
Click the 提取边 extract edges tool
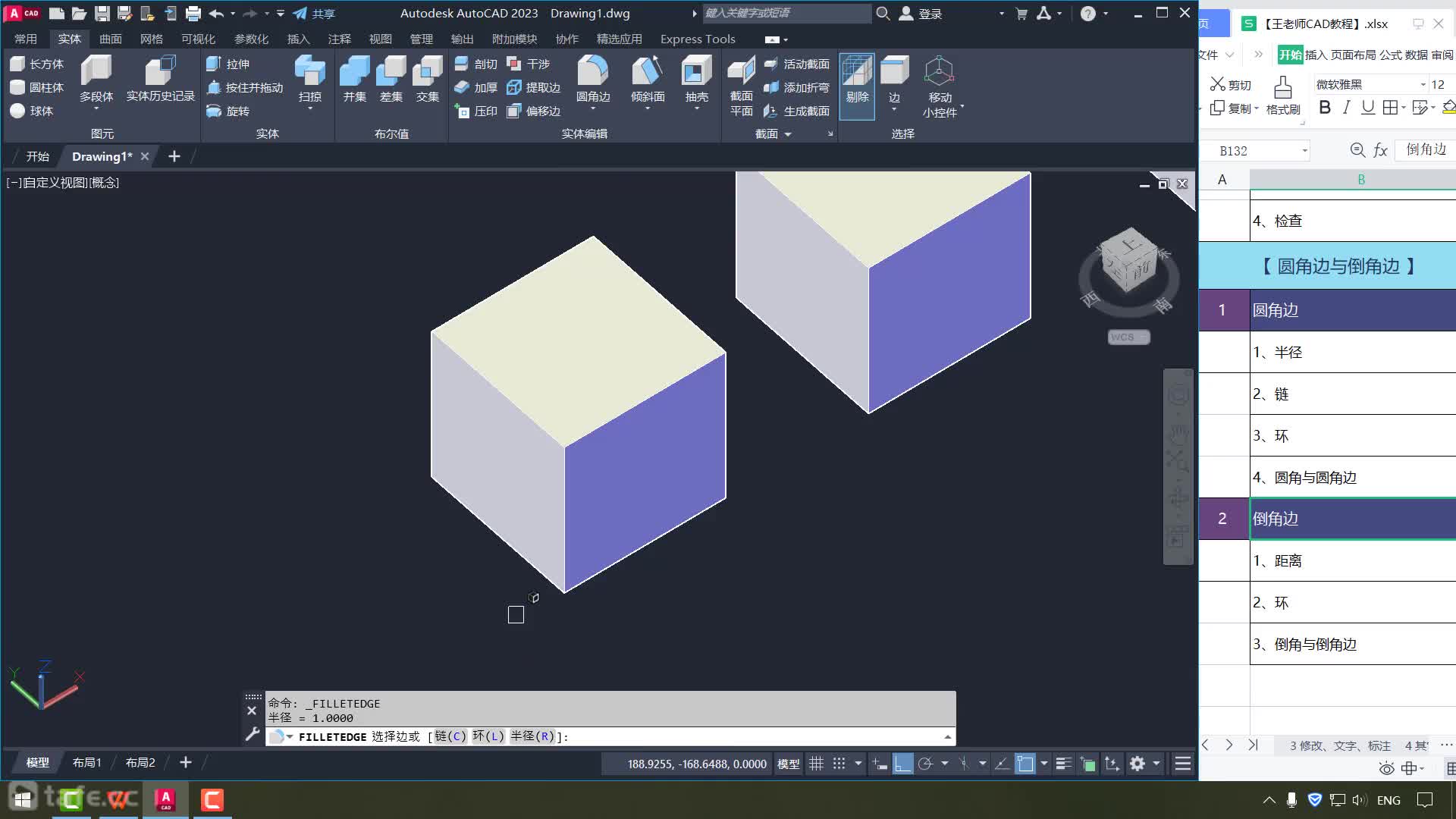pos(533,88)
